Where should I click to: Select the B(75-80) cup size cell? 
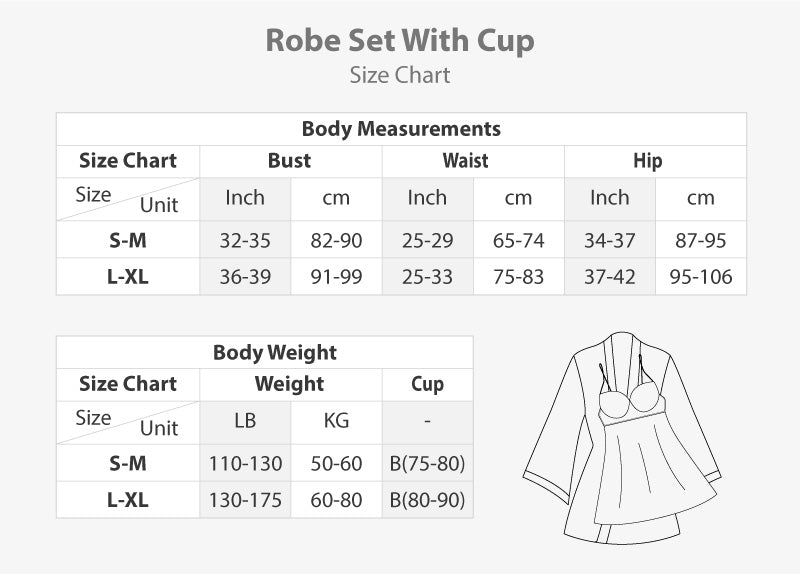pos(427,464)
